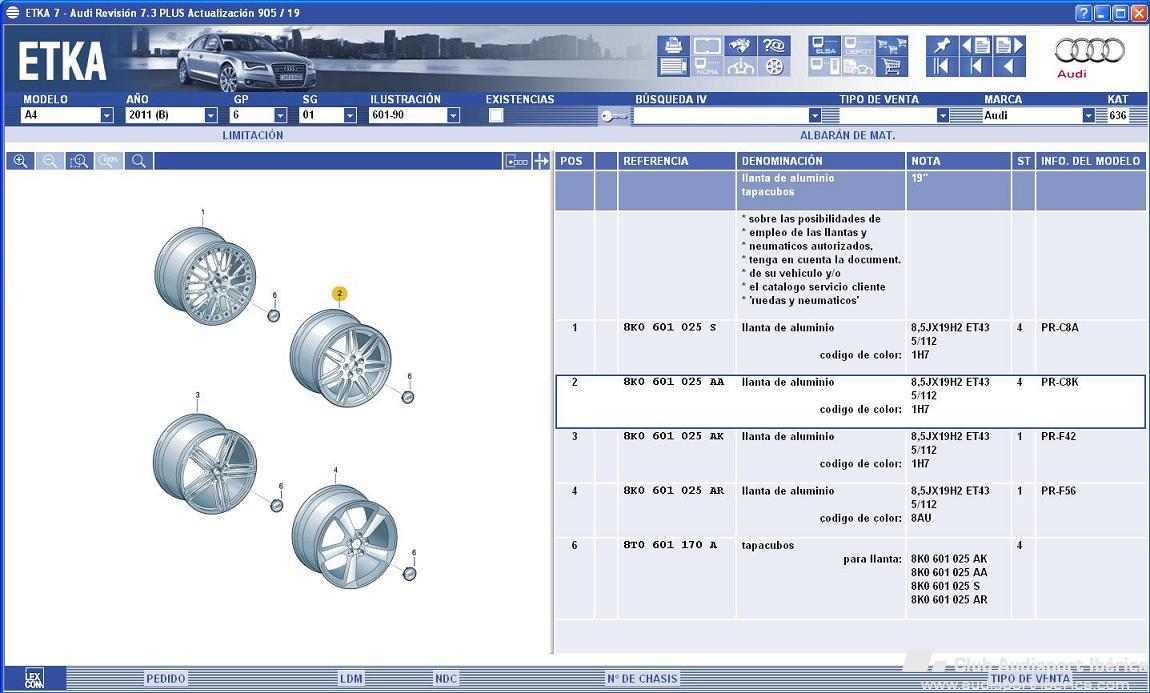The height and width of the screenshot is (693, 1150).
Task: Click the REFERENCIA column header
Action: (676, 161)
